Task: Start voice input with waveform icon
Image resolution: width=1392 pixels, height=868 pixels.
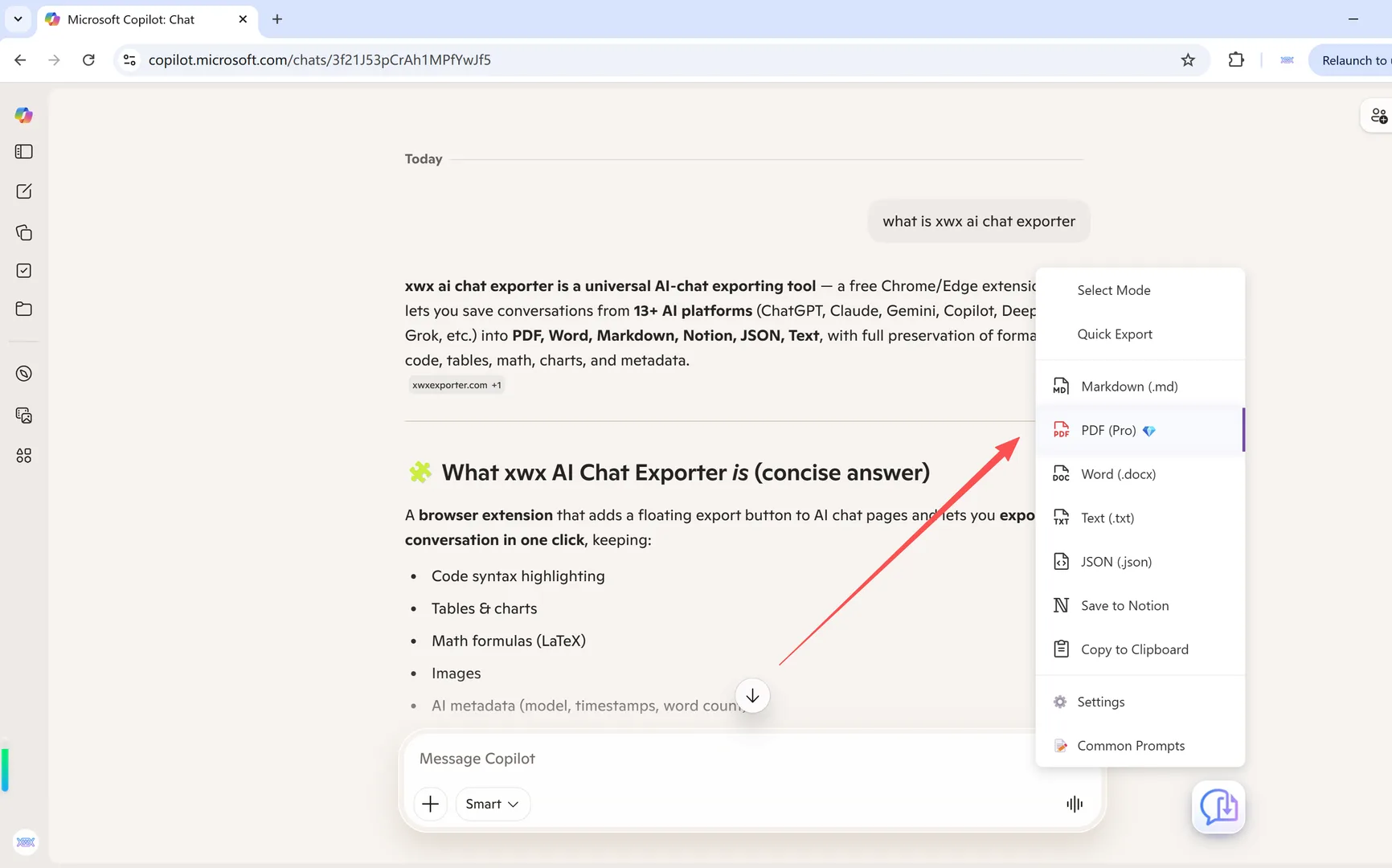Action: tap(1075, 804)
